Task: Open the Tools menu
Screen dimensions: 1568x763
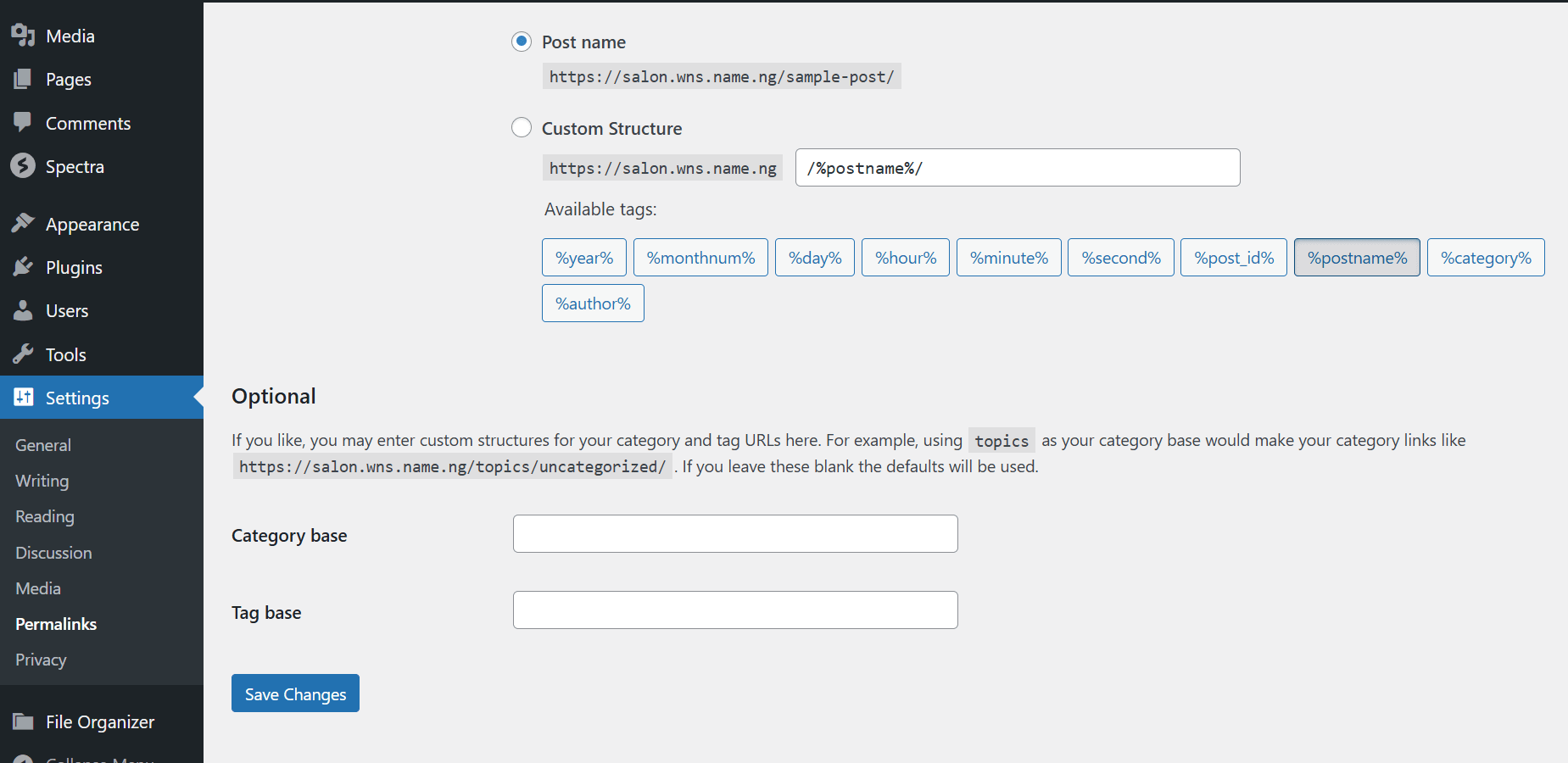Action: pos(66,354)
